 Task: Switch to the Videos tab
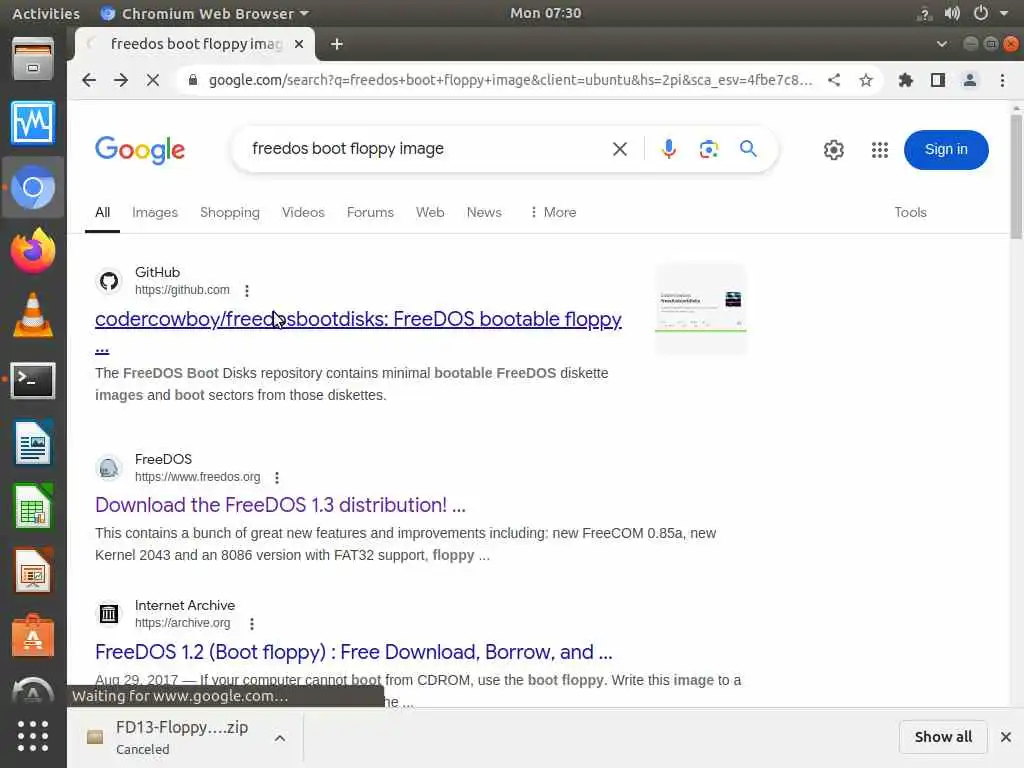click(x=303, y=212)
